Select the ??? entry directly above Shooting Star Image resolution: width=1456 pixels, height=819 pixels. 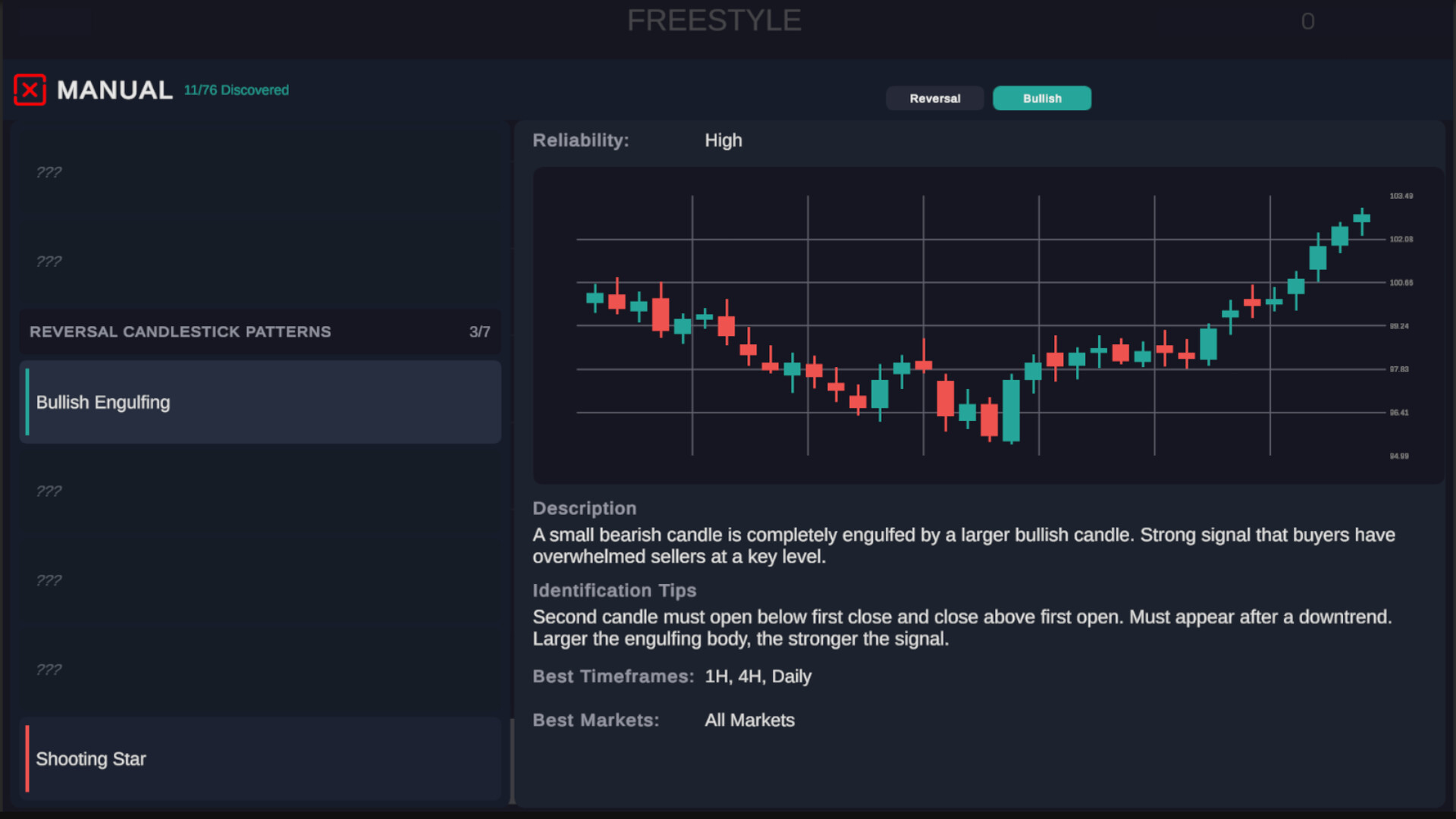pos(260,670)
